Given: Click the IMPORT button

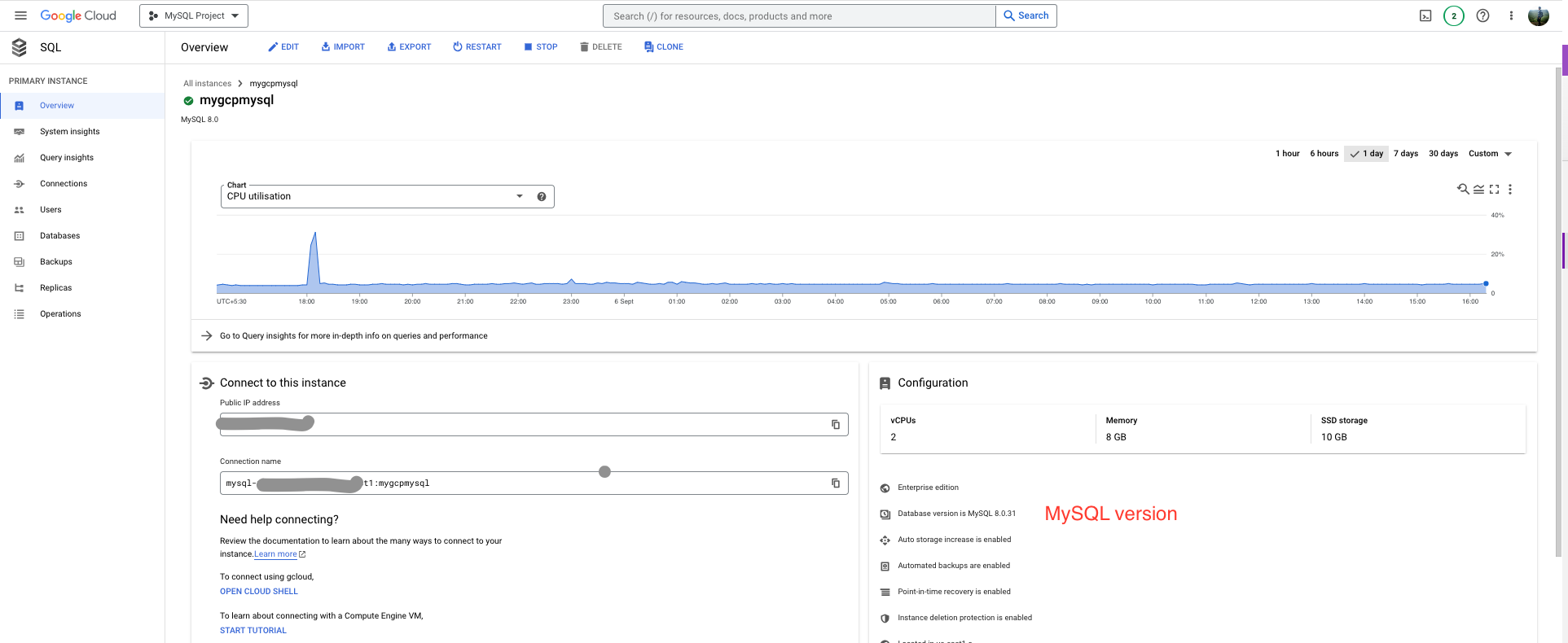Looking at the screenshot, I should (343, 47).
